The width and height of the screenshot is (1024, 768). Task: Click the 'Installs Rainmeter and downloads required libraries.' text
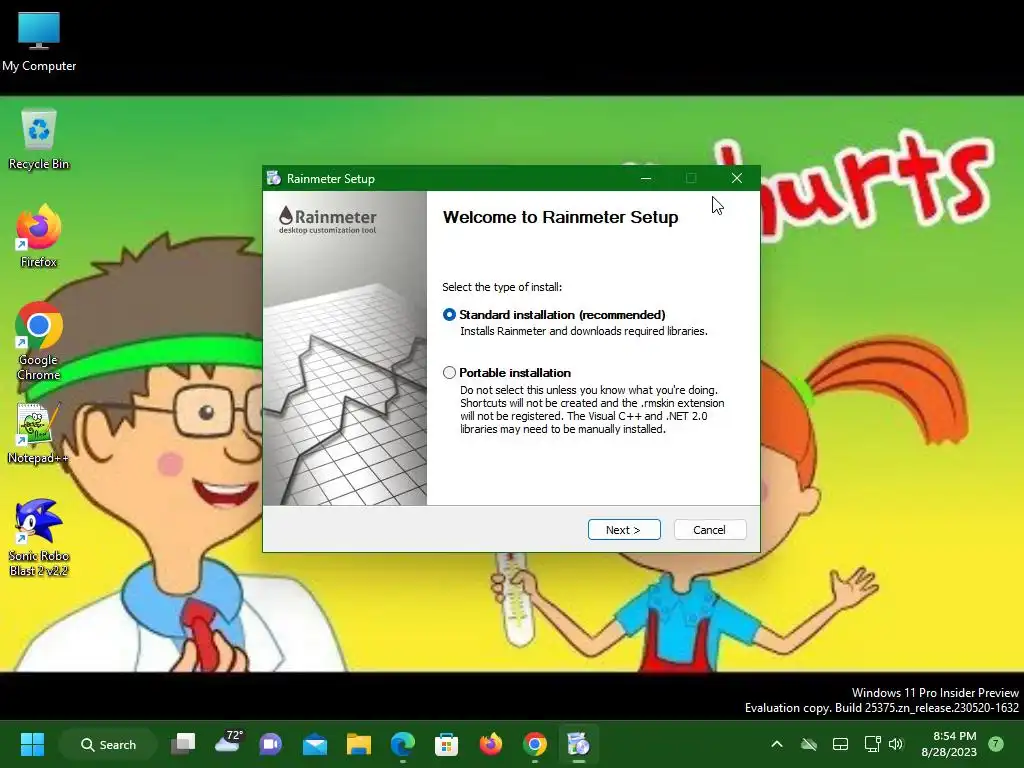click(x=584, y=331)
